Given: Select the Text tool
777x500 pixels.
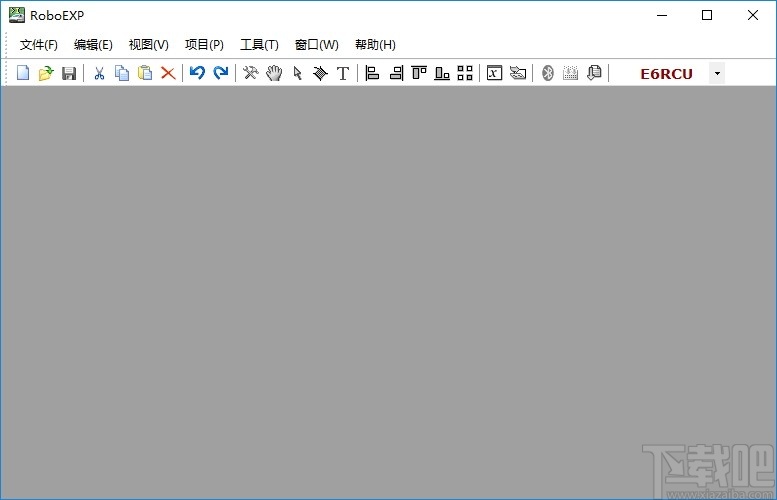Looking at the screenshot, I should coord(343,73).
